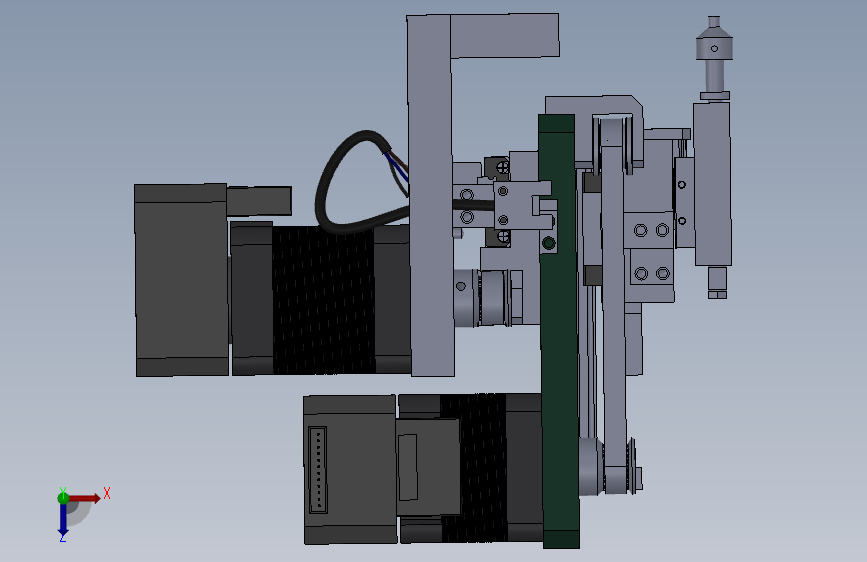Select the dark green vertical mounting plate
This screenshot has width=867, height=562.
(x=559, y=332)
